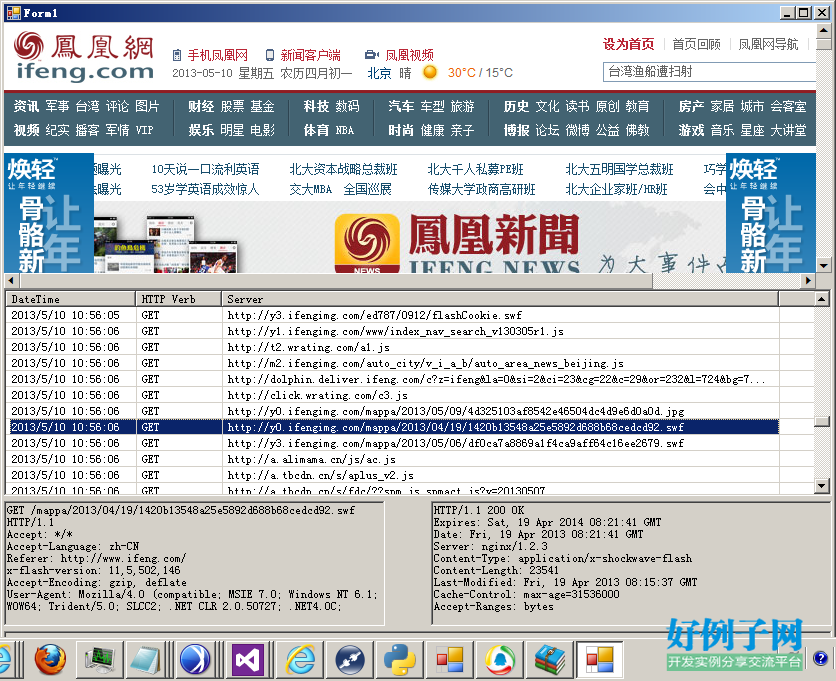Click web page scrollbar down arrow
The height and width of the screenshot is (681, 836).
click(x=823, y=266)
